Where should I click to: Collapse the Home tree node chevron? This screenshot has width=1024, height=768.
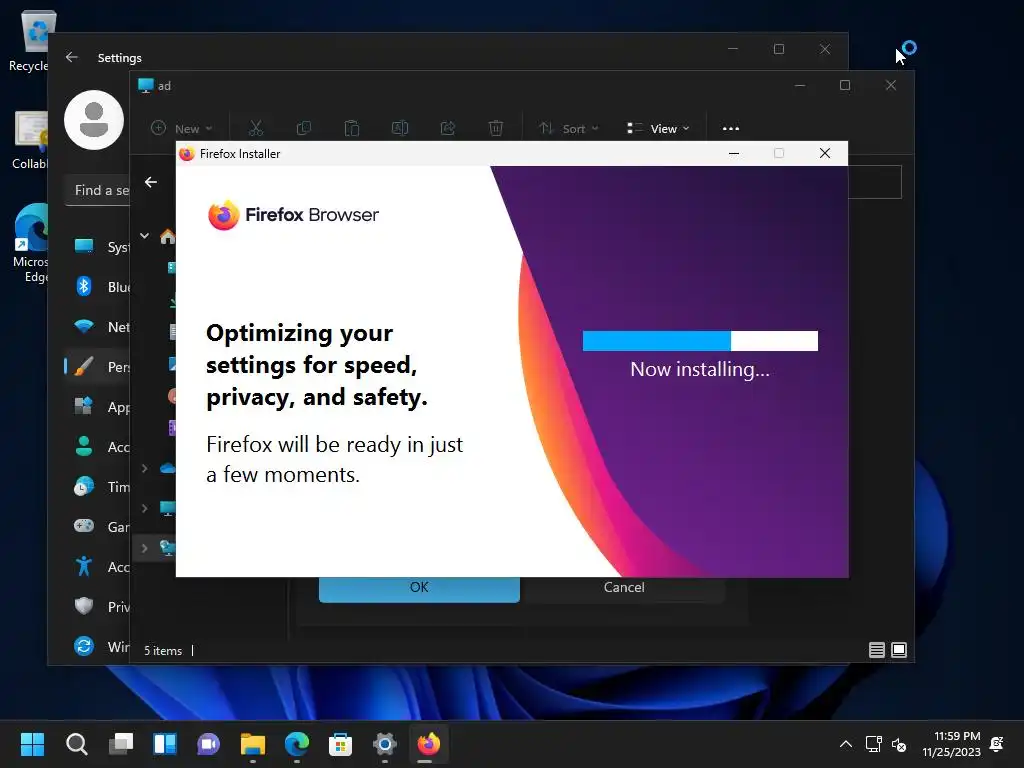pos(144,236)
